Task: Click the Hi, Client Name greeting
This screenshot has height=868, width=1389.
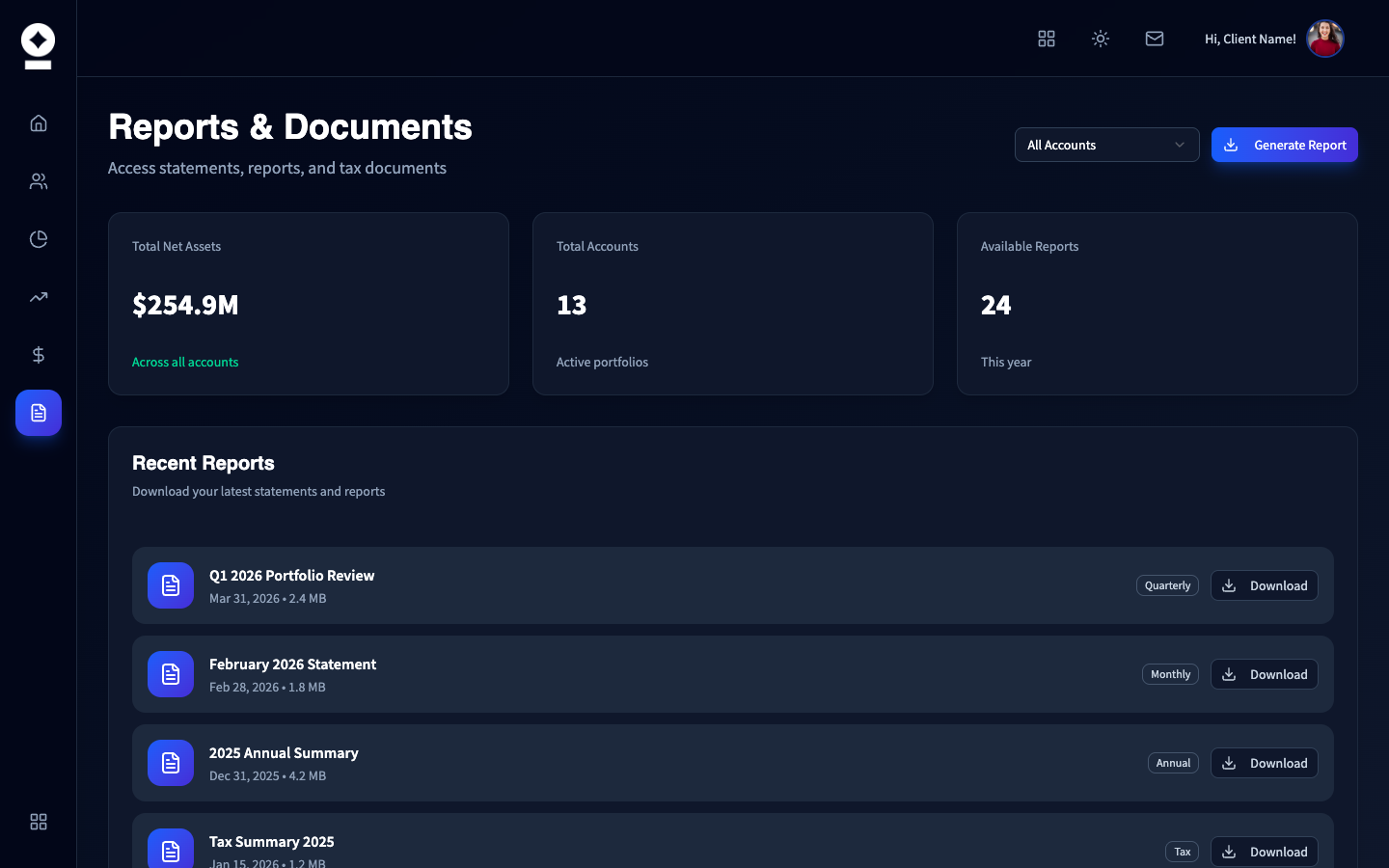Action: point(1250,39)
